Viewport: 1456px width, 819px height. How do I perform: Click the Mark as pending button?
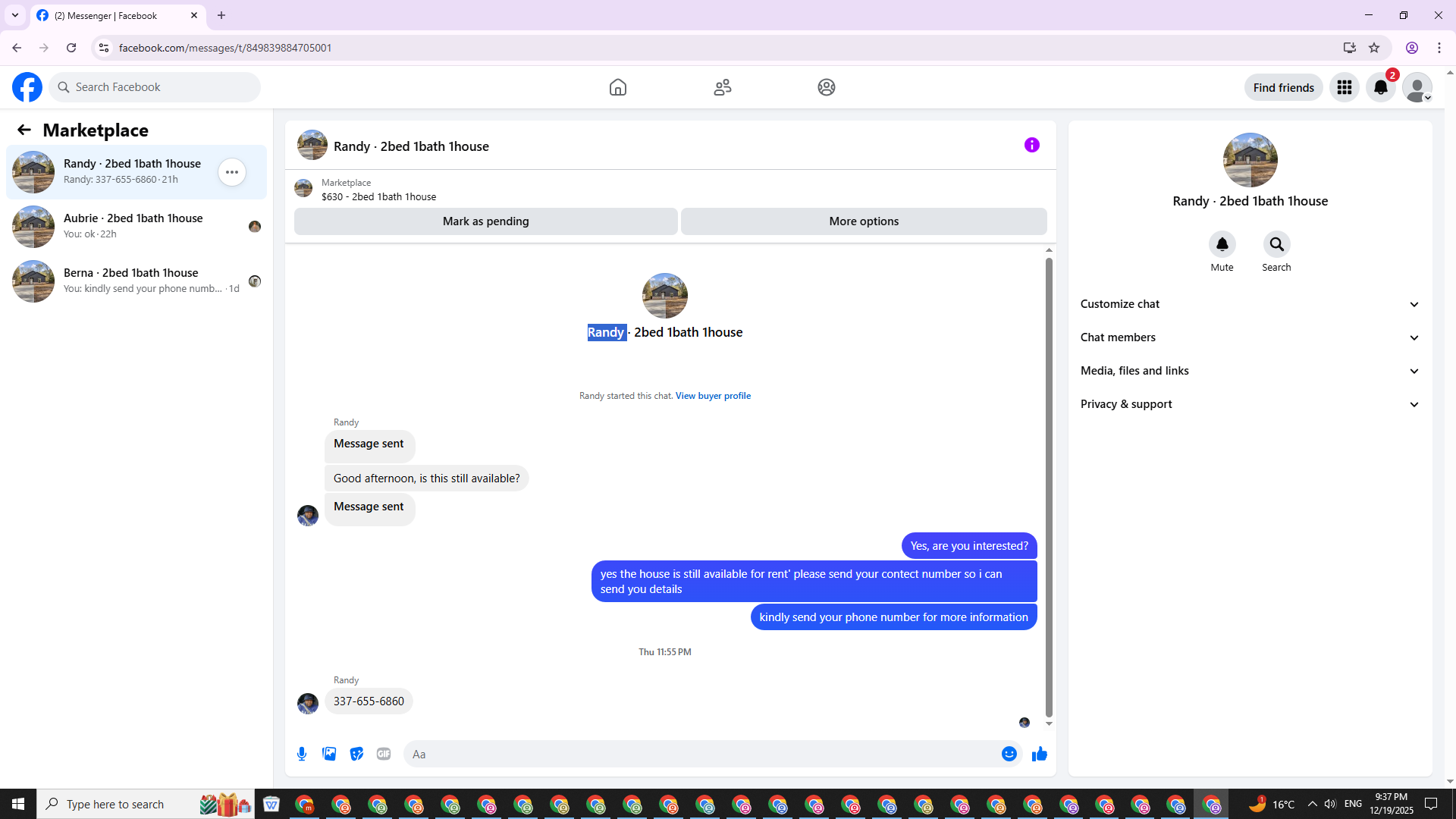(485, 221)
